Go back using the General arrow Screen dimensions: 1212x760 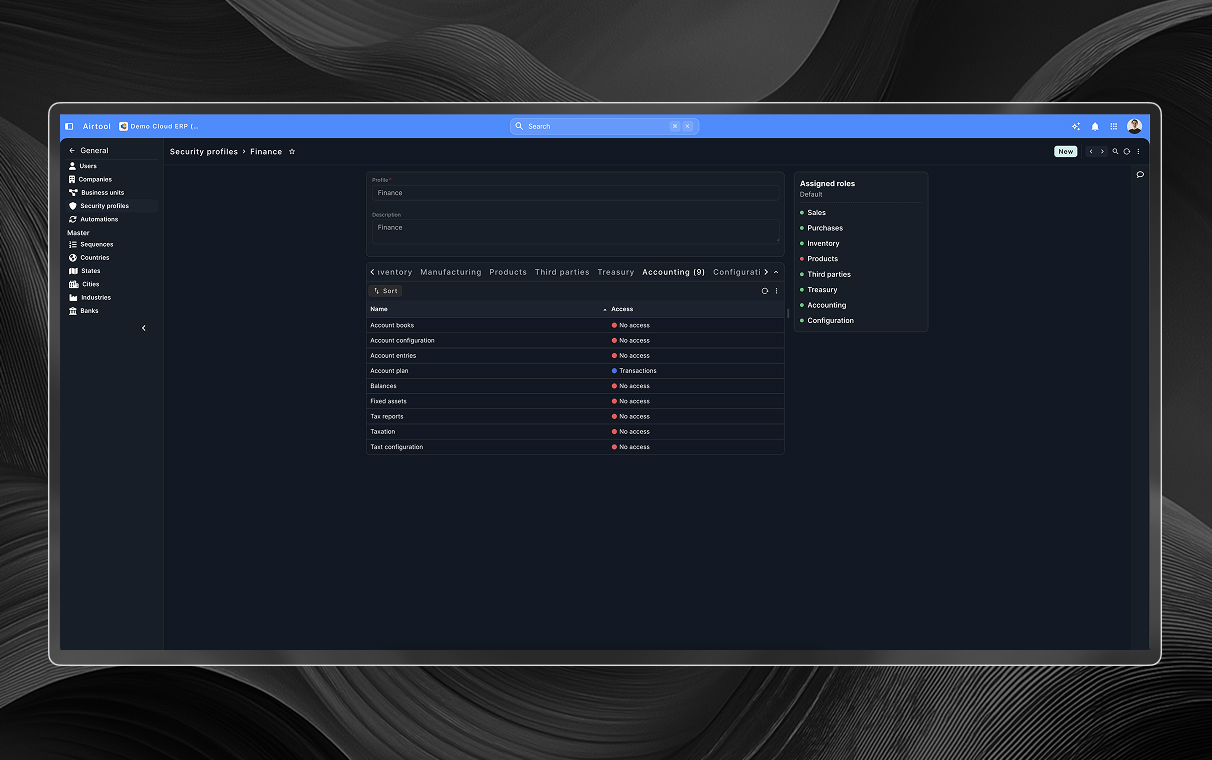point(72,151)
